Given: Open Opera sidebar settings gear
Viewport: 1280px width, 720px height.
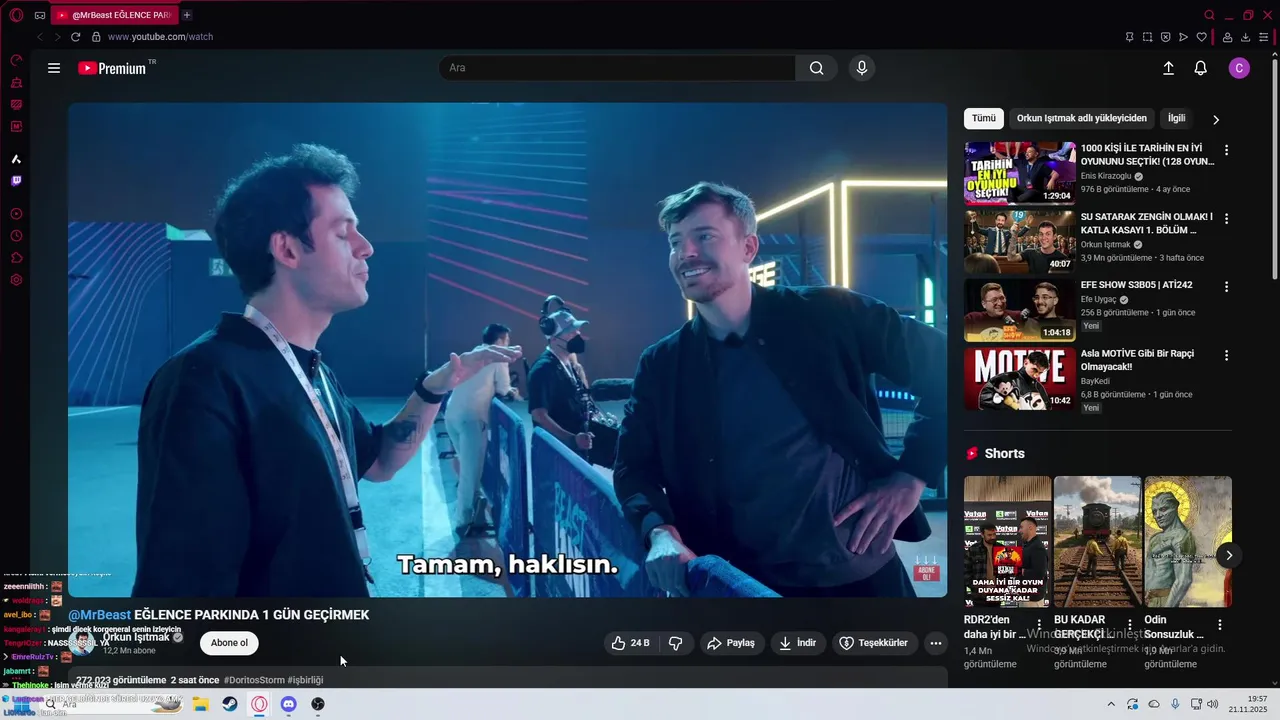Looking at the screenshot, I should click(16, 280).
